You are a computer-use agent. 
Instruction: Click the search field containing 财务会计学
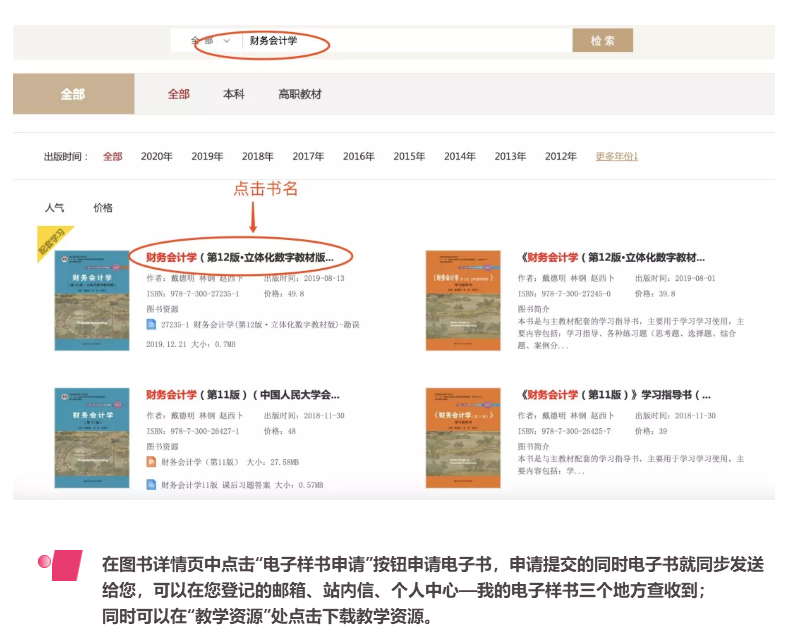(407, 40)
